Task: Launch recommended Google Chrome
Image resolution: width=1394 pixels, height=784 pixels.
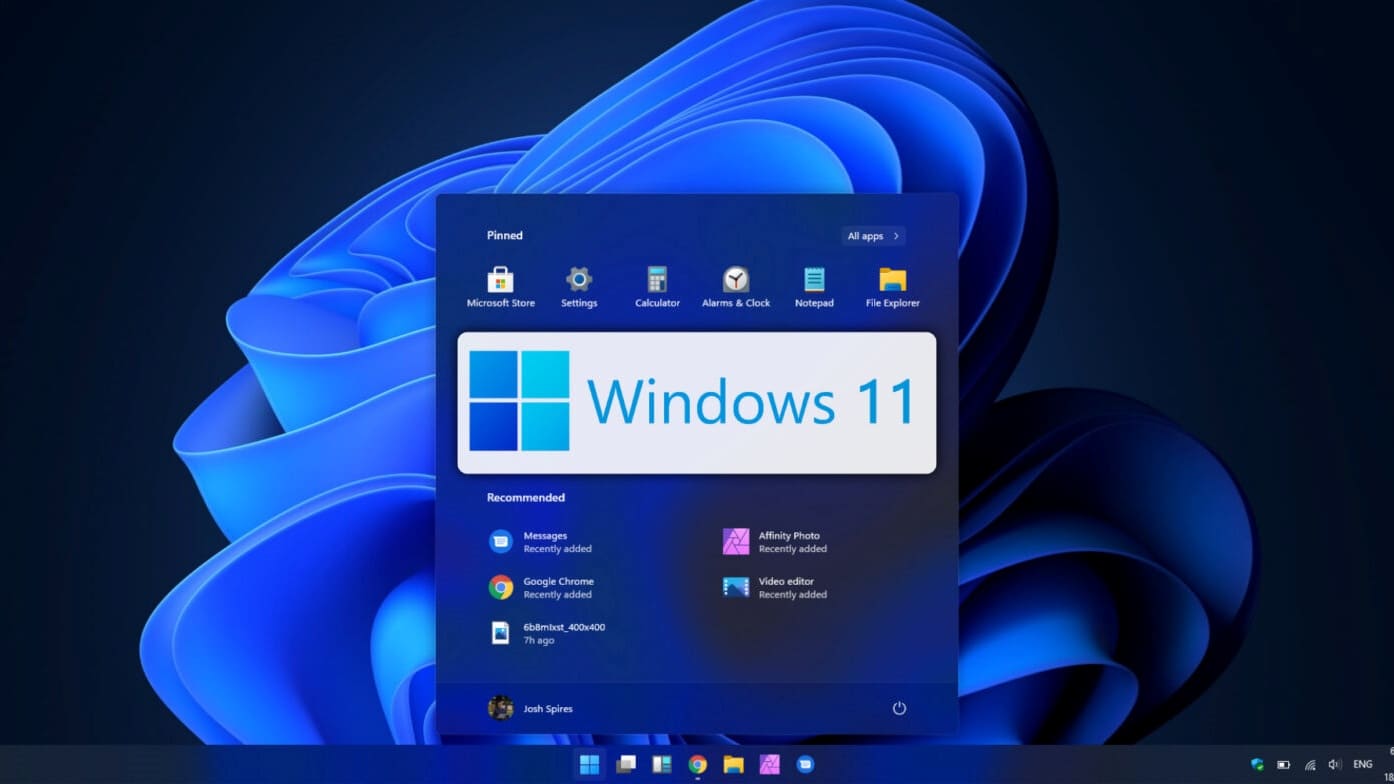Action: [541, 587]
